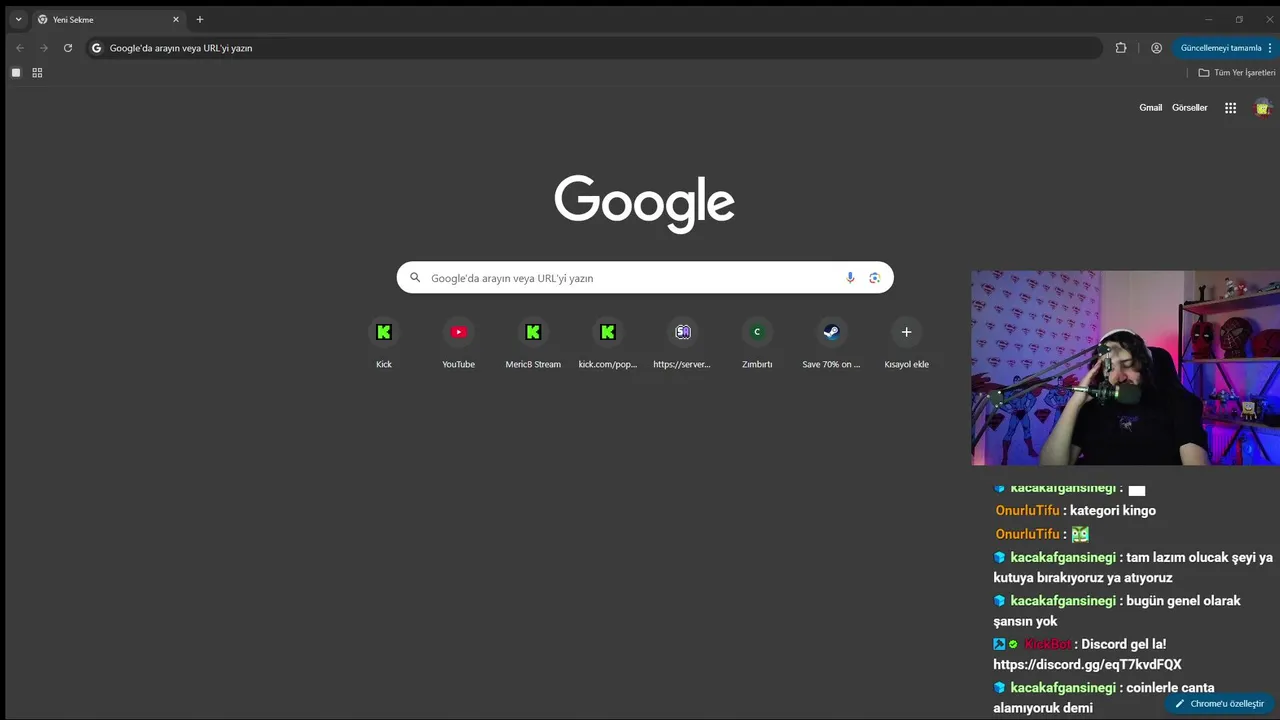This screenshot has height=720, width=1280.
Task: Open the Gmail link
Action: point(1151,108)
